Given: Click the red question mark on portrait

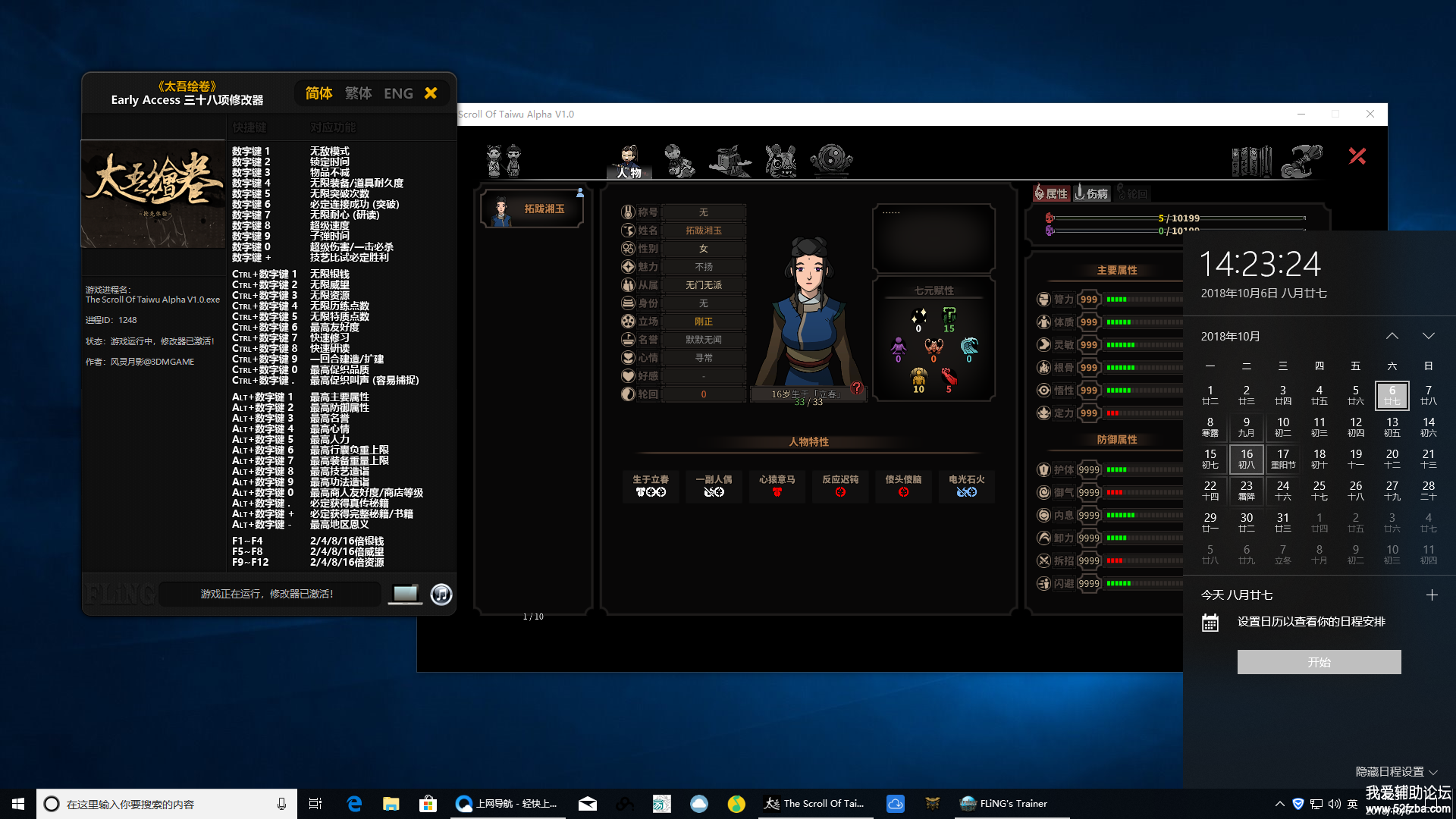Looking at the screenshot, I should (857, 388).
